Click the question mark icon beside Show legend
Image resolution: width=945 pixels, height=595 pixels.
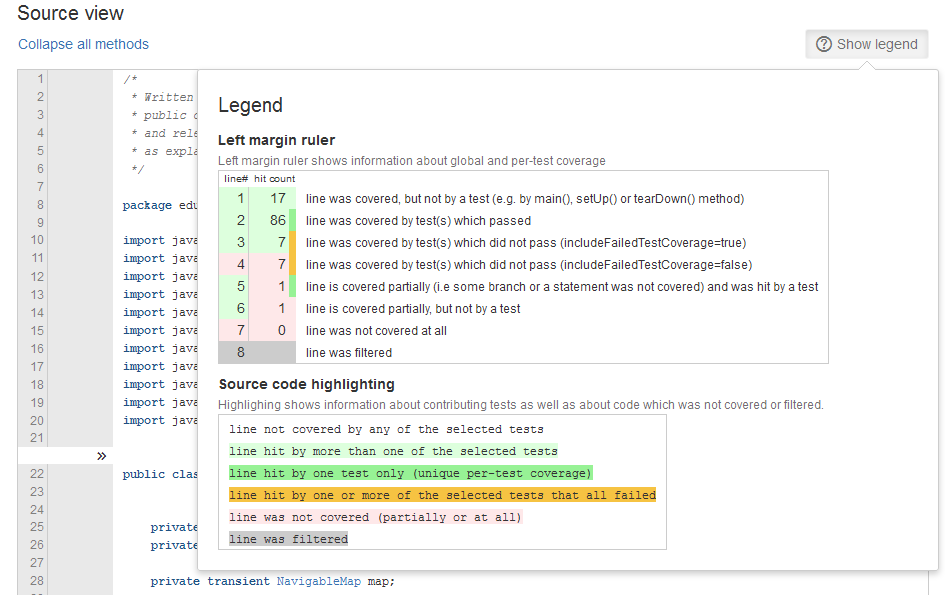[824, 44]
